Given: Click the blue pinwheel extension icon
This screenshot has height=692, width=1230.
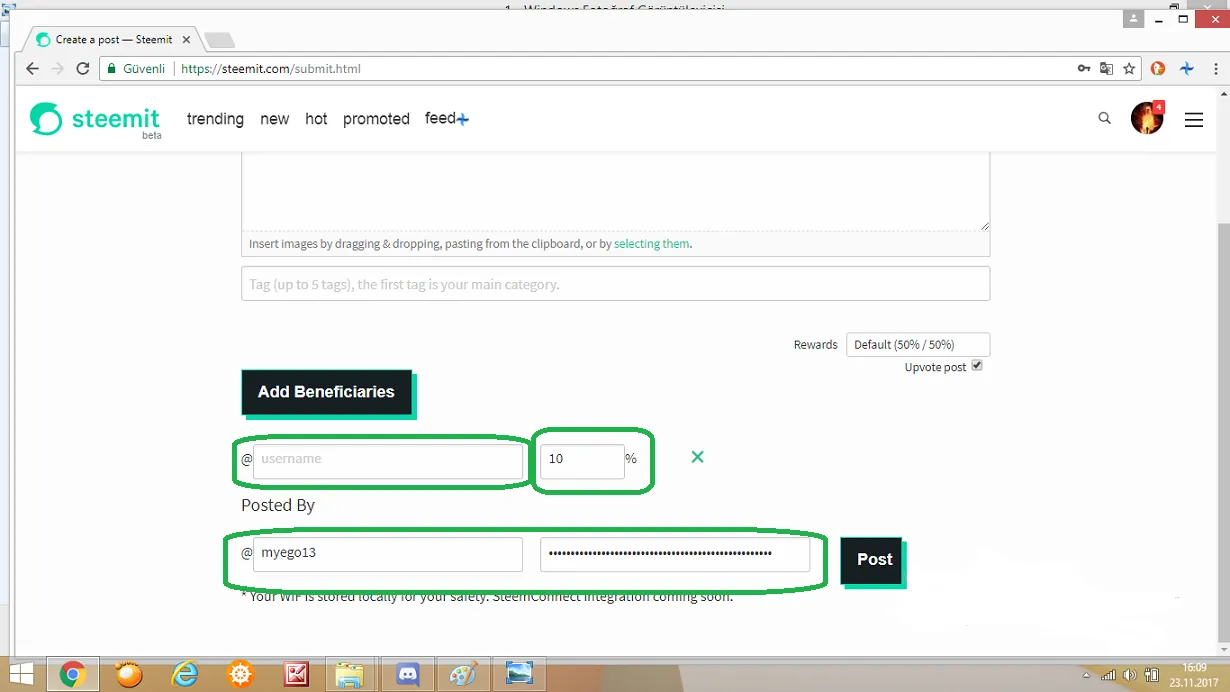Looking at the screenshot, I should [x=1186, y=69].
